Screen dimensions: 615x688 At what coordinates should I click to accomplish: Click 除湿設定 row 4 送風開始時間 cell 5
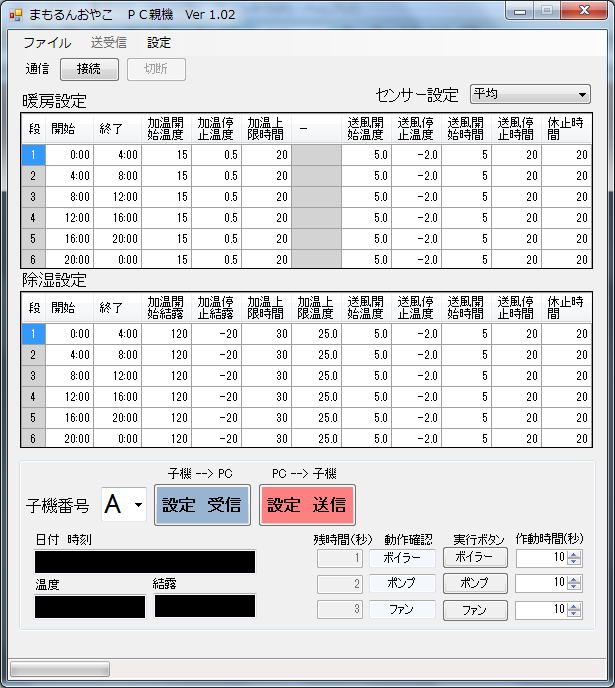tap(466, 397)
